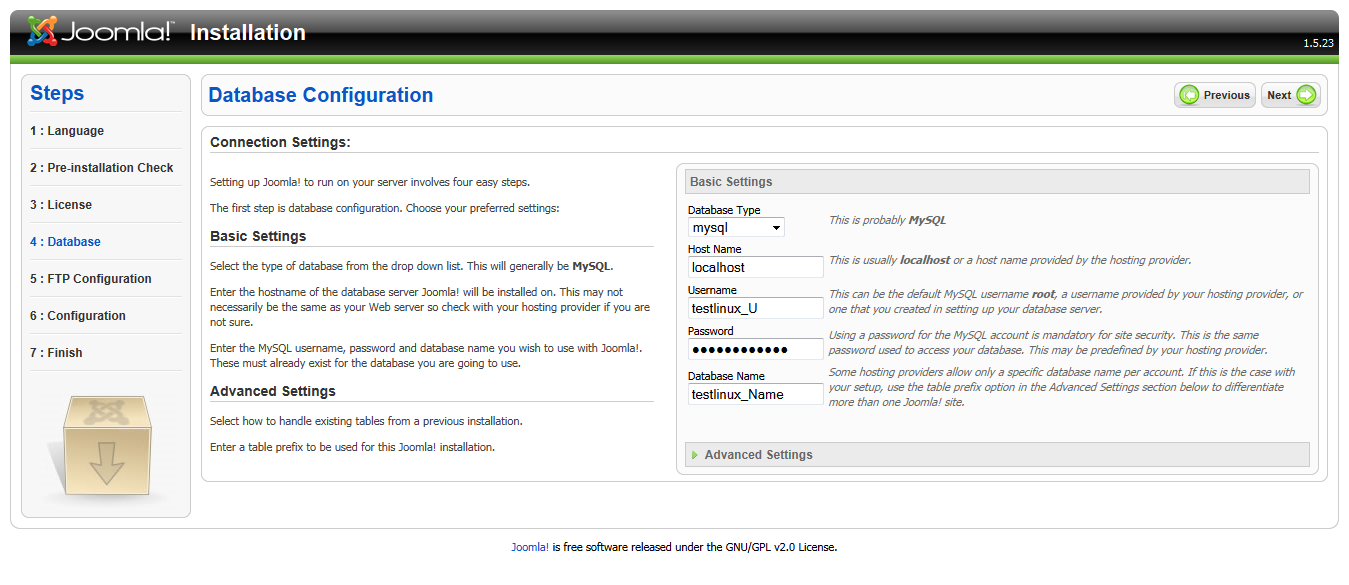The image size is (1349, 585).
Task: Click the Database Name label
Action: [727, 376]
